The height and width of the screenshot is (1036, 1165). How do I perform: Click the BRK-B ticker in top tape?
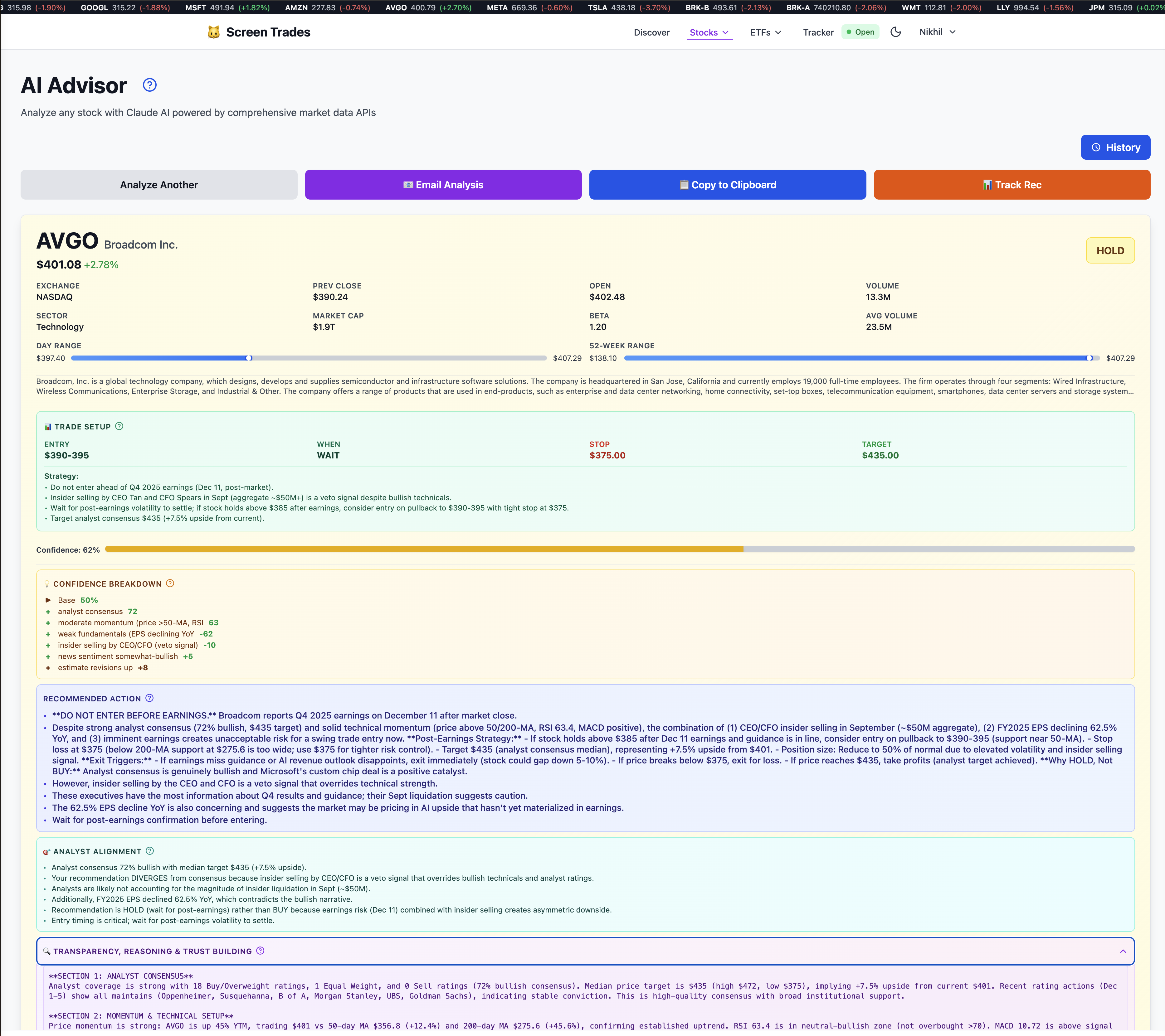coord(728,7)
